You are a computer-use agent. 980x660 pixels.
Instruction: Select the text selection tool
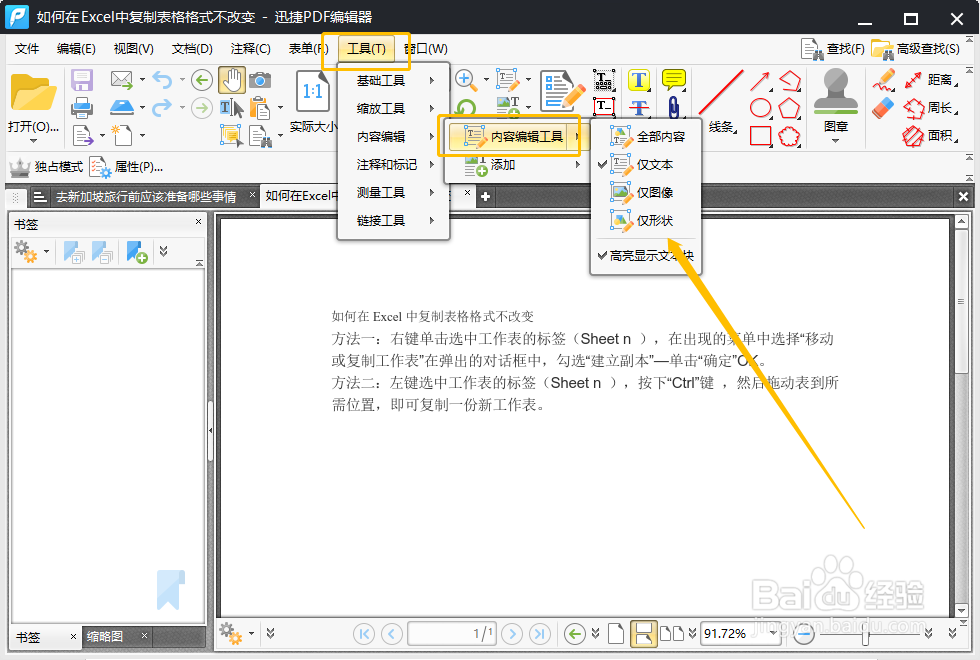[x=231, y=108]
